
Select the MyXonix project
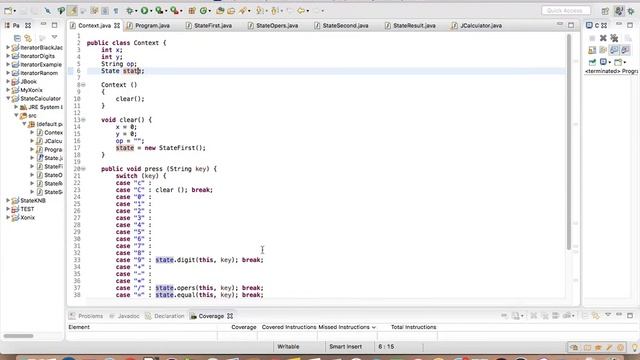(31, 90)
